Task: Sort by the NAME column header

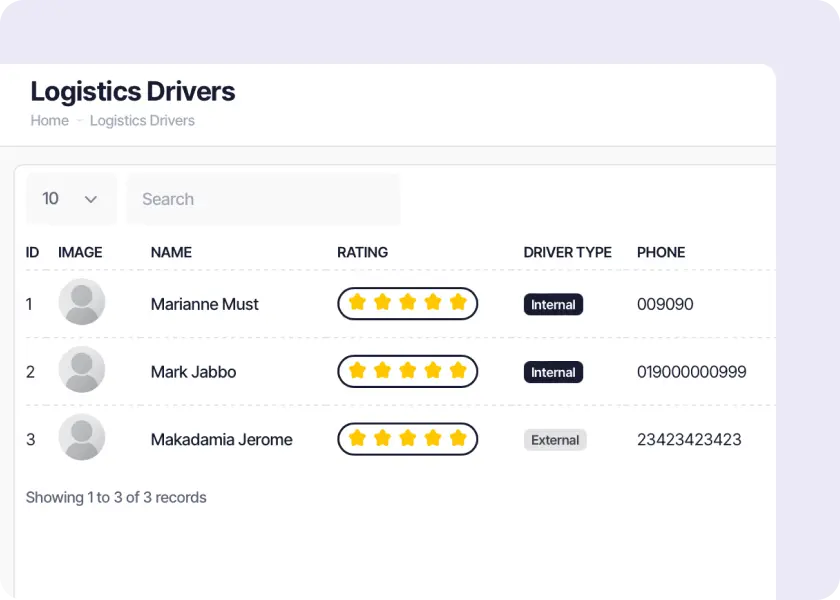Action: [171, 252]
